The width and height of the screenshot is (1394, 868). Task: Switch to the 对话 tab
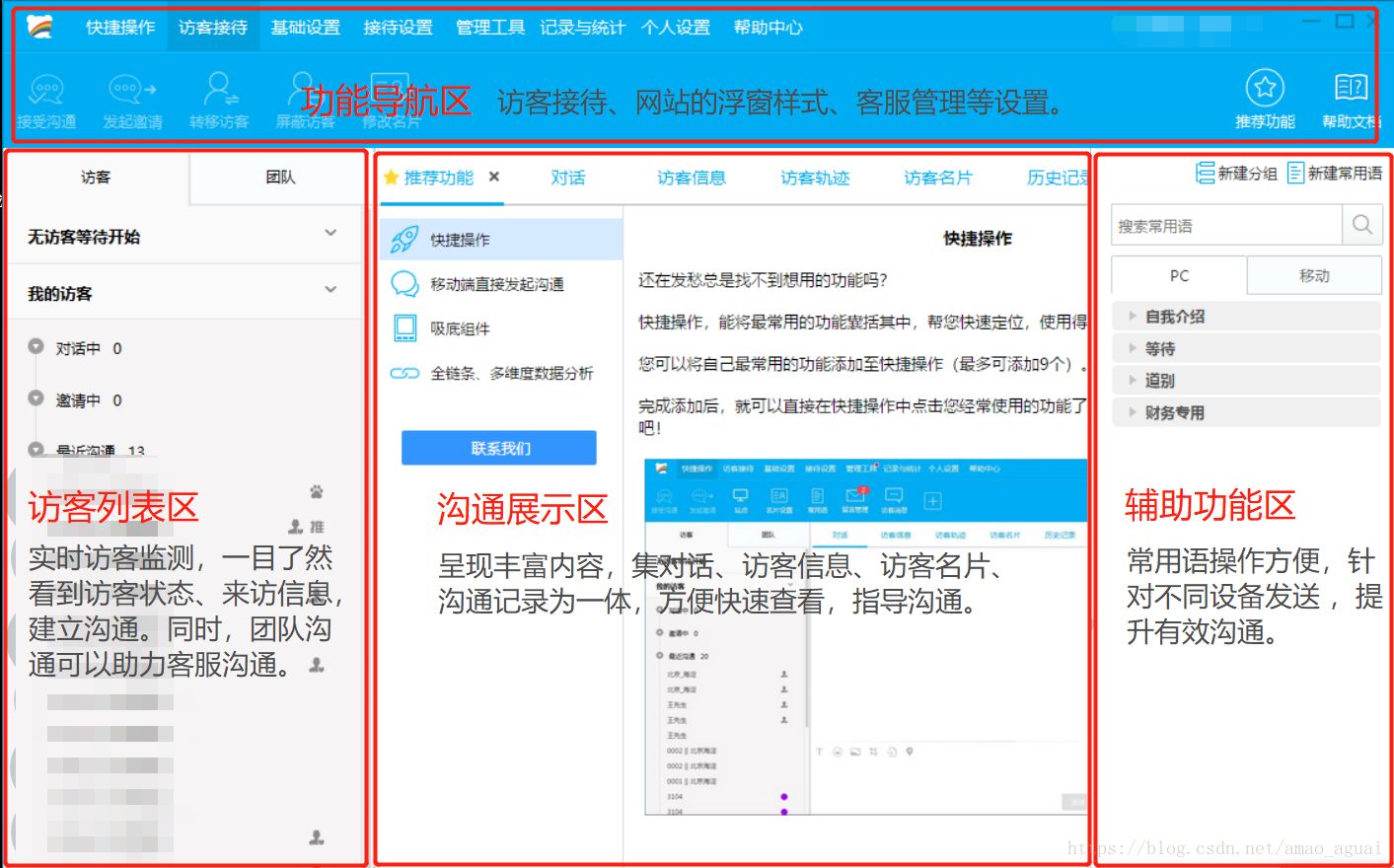point(568,178)
